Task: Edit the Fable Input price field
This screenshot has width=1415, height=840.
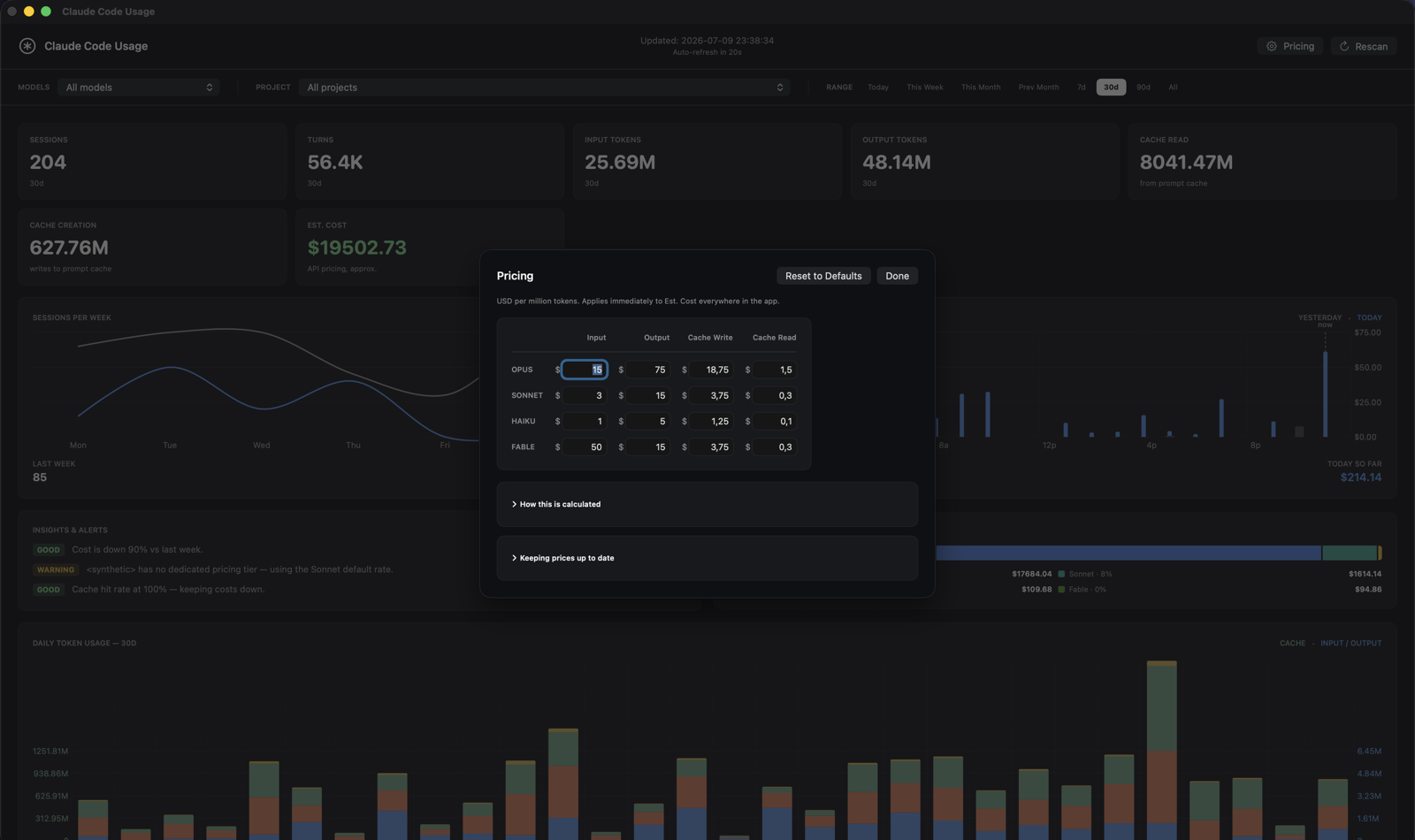Action: [585, 447]
